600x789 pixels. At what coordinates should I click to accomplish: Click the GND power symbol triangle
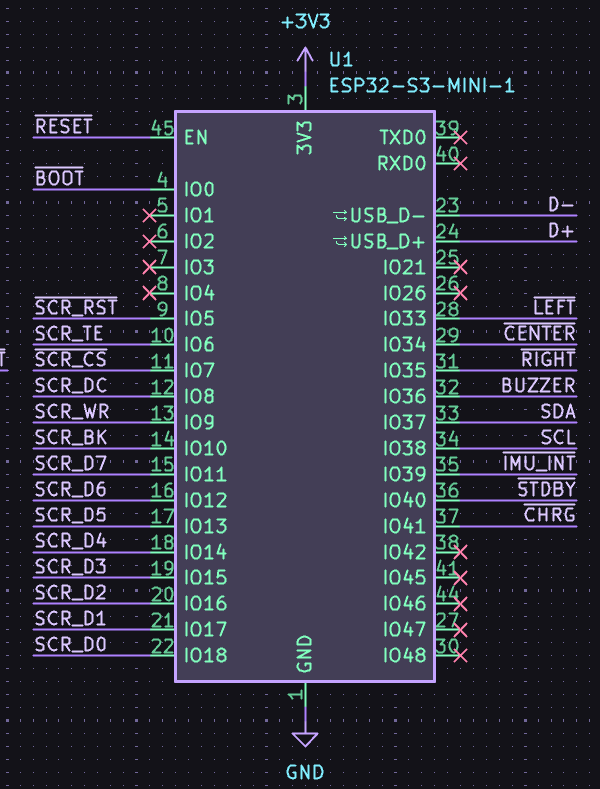(305, 739)
